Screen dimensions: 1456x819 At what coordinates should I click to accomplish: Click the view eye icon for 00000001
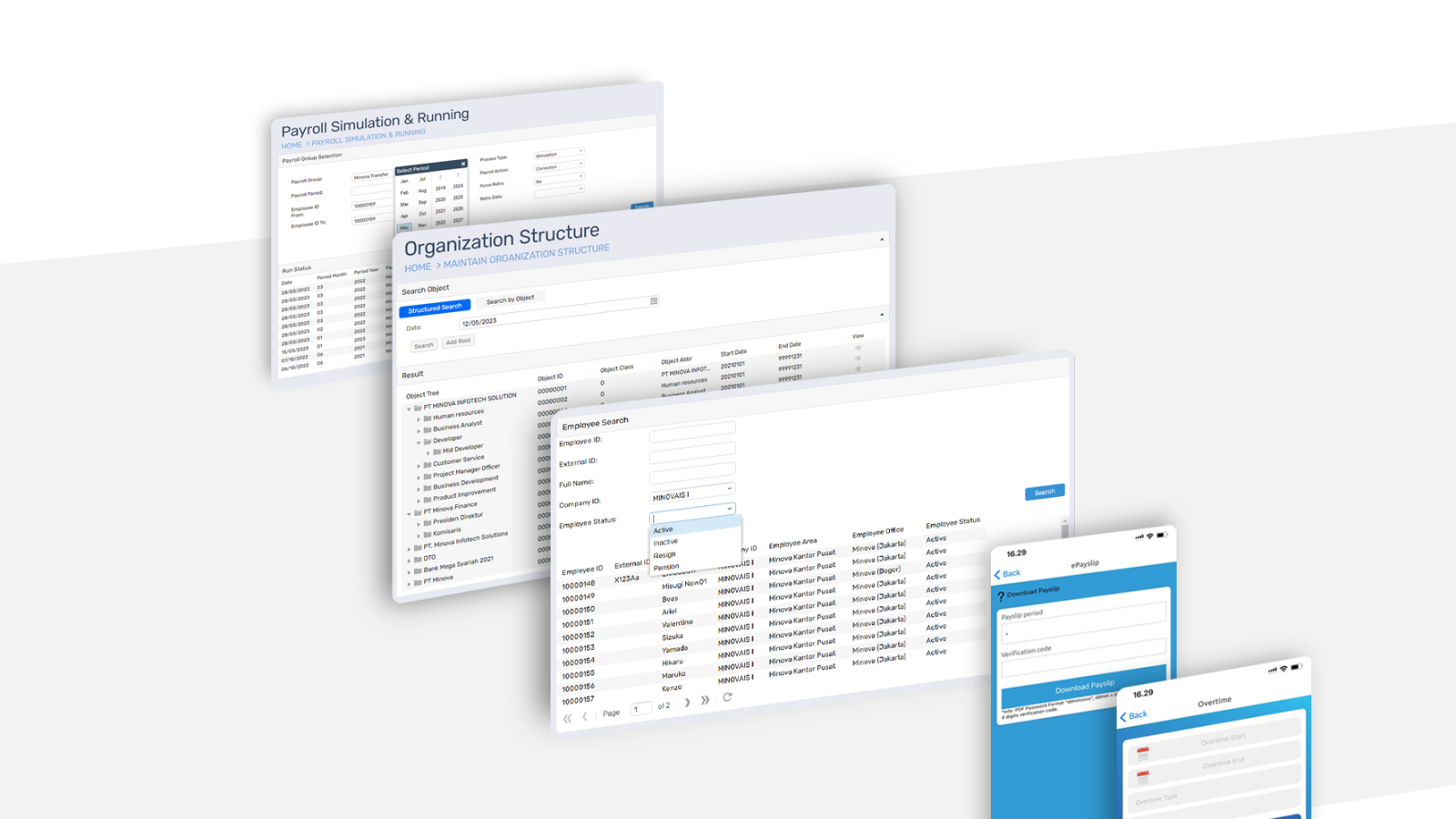857,348
